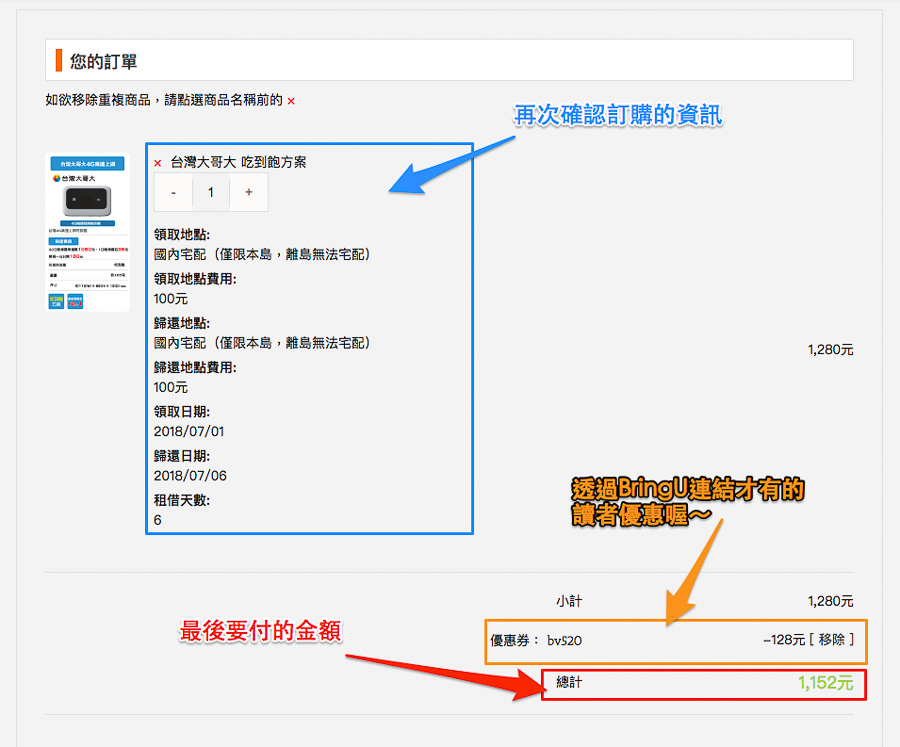The height and width of the screenshot is (747, 900).
Task: Click the 領取地點 label
Action: pos(182,235)
